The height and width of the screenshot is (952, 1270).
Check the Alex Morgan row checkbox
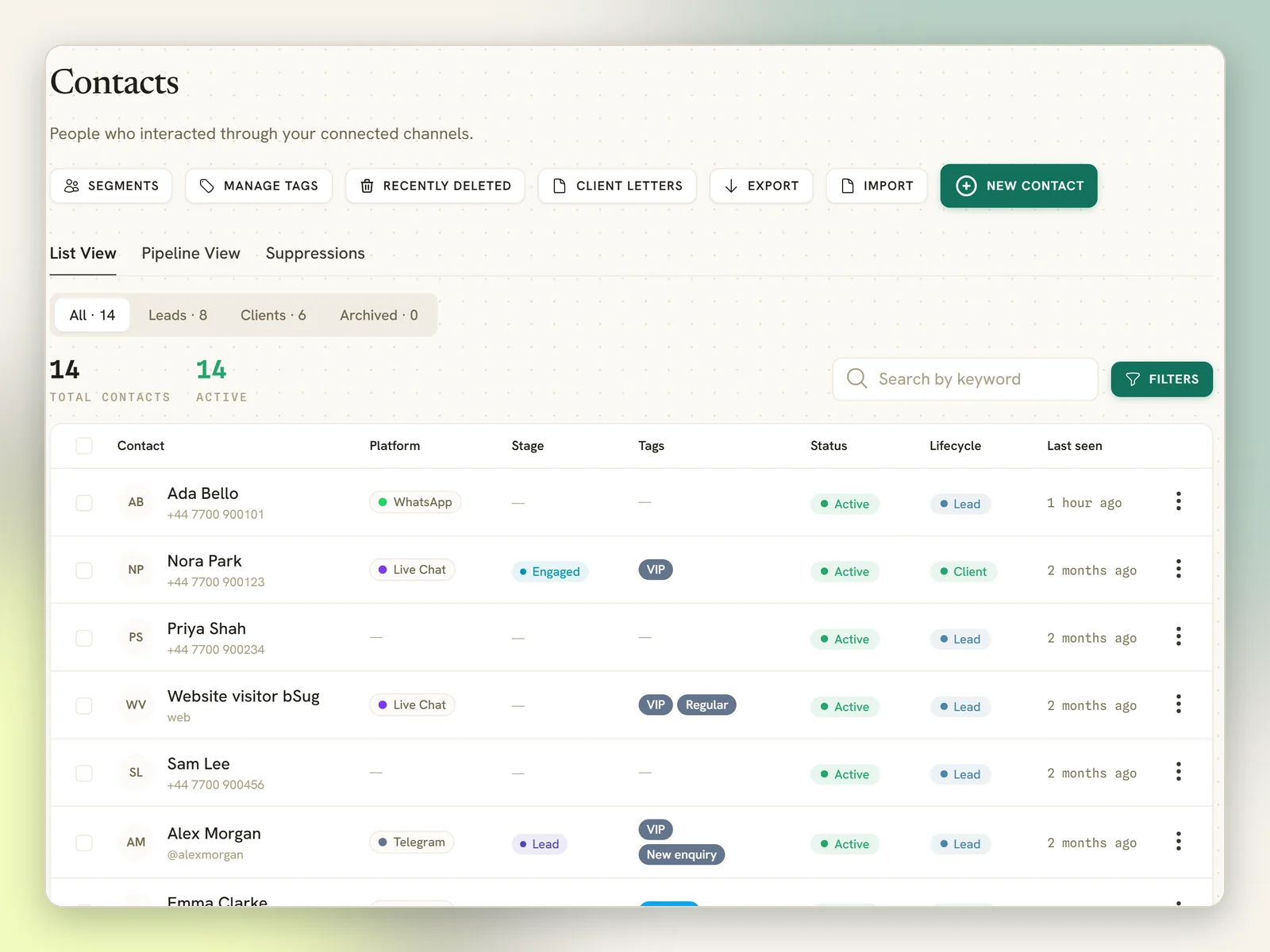click(84, 843)
